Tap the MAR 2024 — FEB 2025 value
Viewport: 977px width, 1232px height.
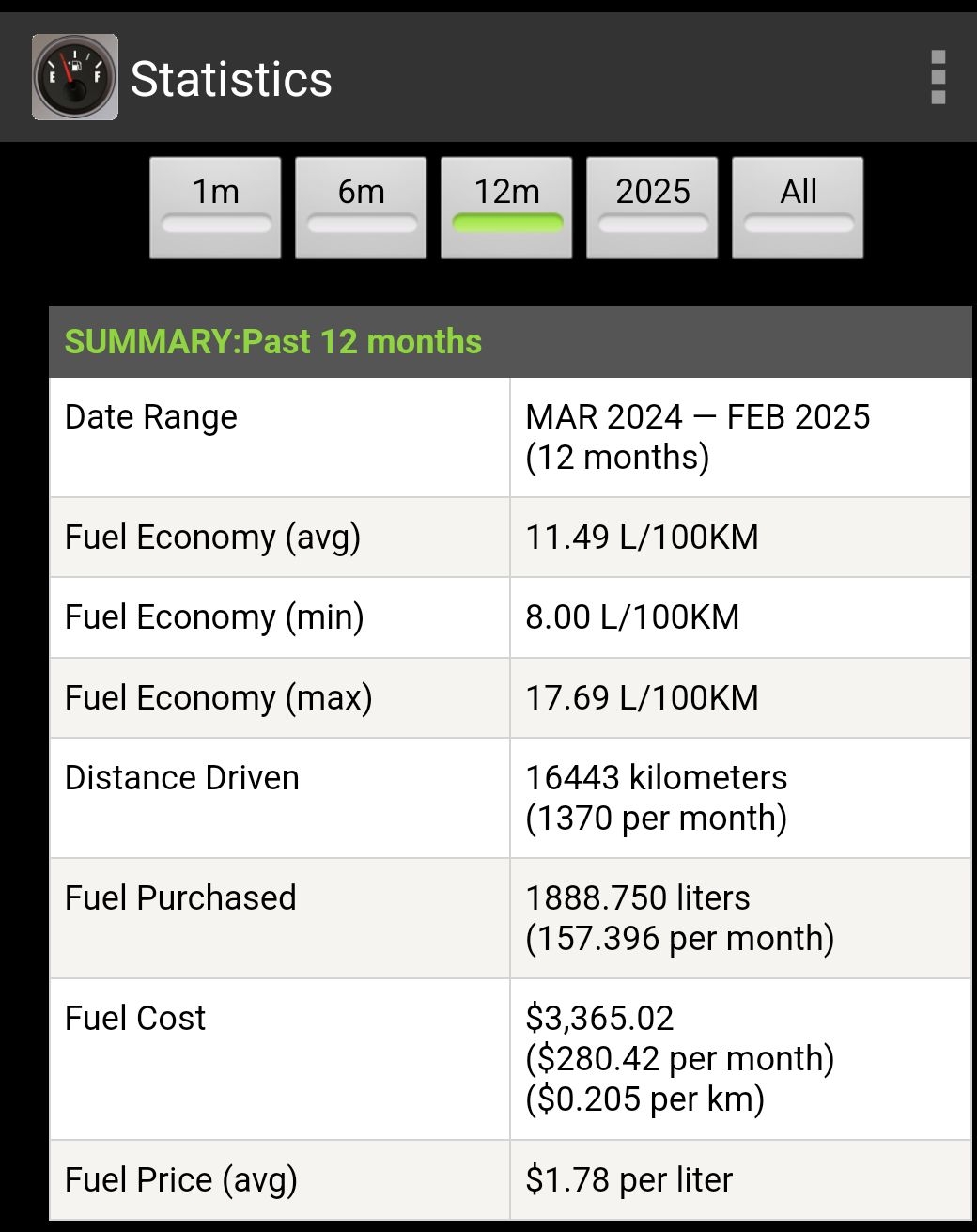point(697,417)
